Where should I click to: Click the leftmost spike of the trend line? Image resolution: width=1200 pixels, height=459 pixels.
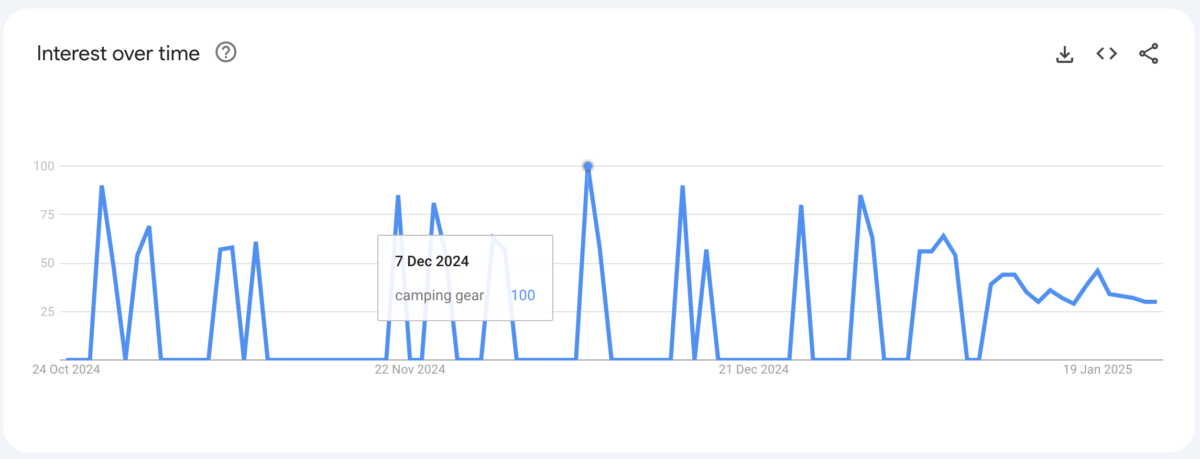tap(102, 187)
